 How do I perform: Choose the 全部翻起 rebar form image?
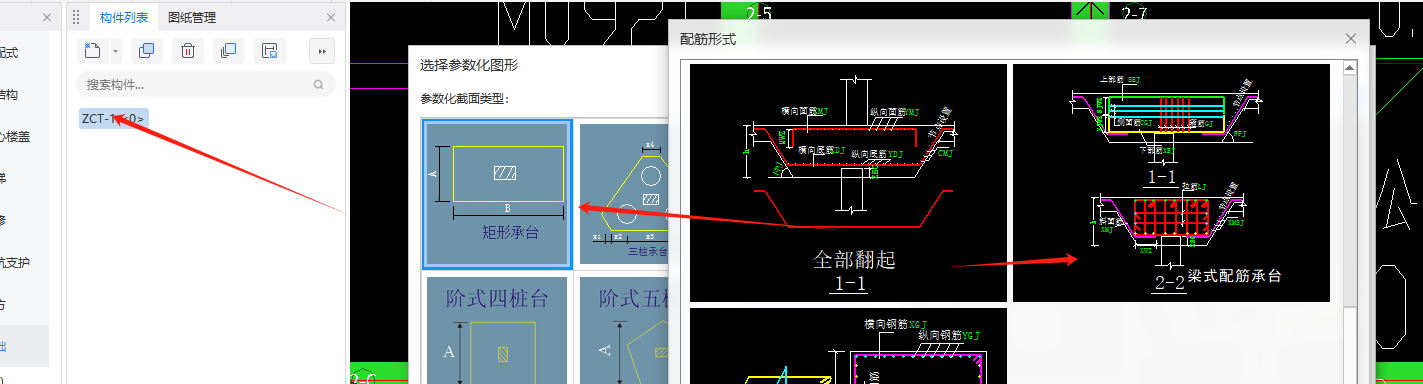(x=848, y=183)
